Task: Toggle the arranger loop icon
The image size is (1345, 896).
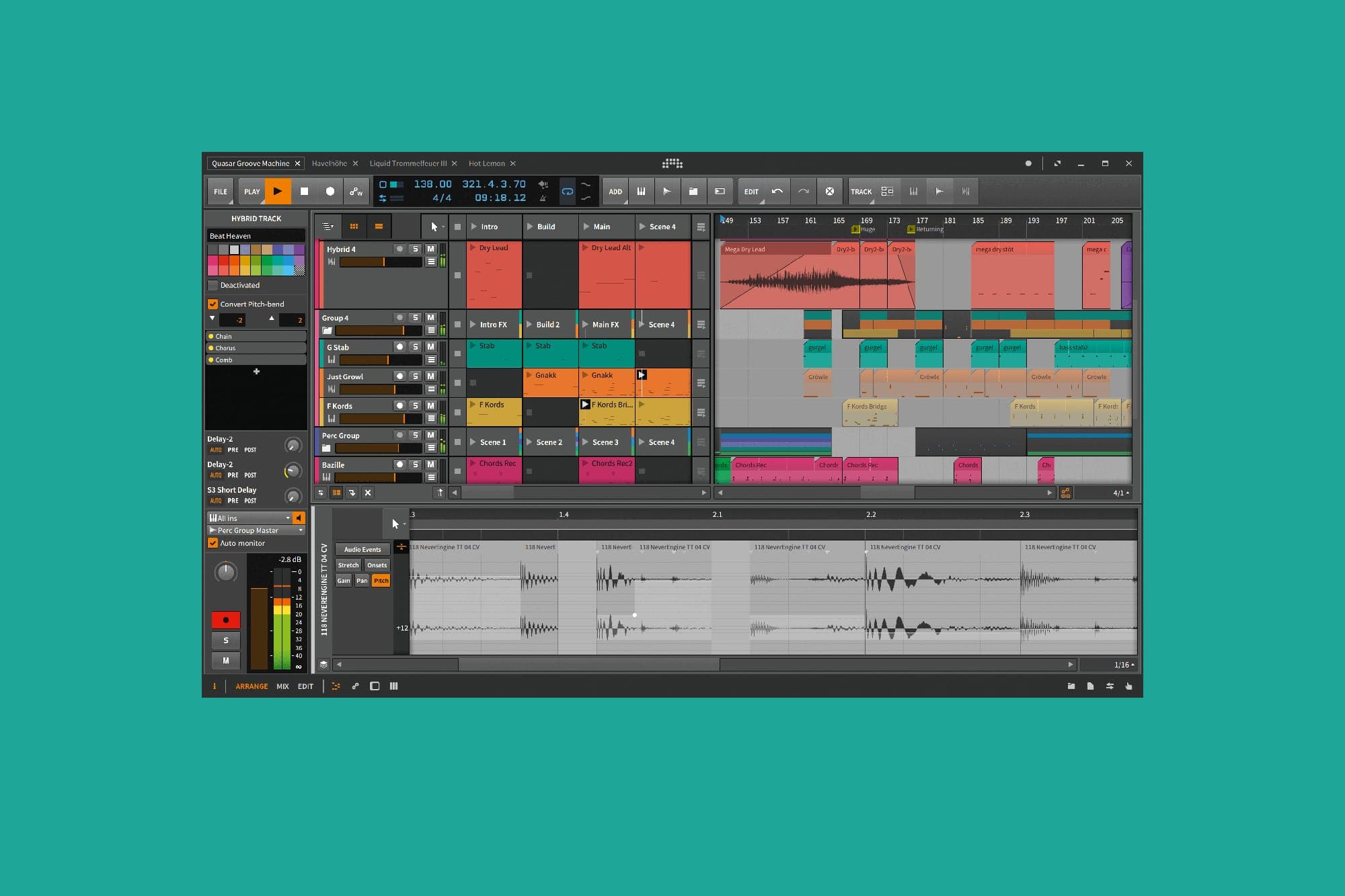Action: point(567,192)
